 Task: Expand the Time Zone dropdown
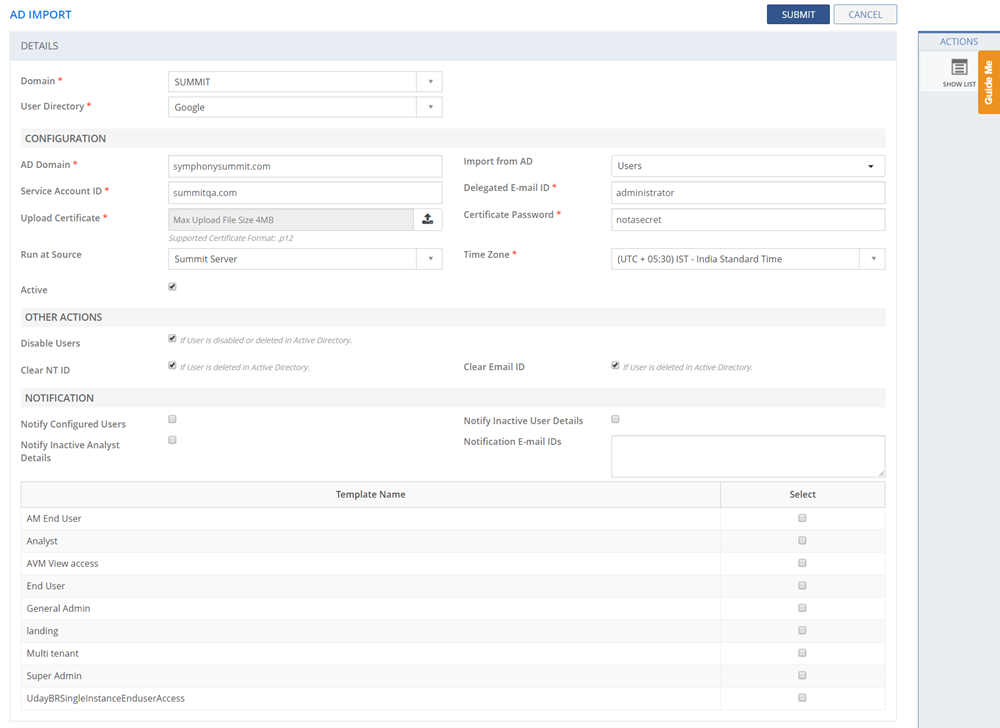(x=872, y=259)
